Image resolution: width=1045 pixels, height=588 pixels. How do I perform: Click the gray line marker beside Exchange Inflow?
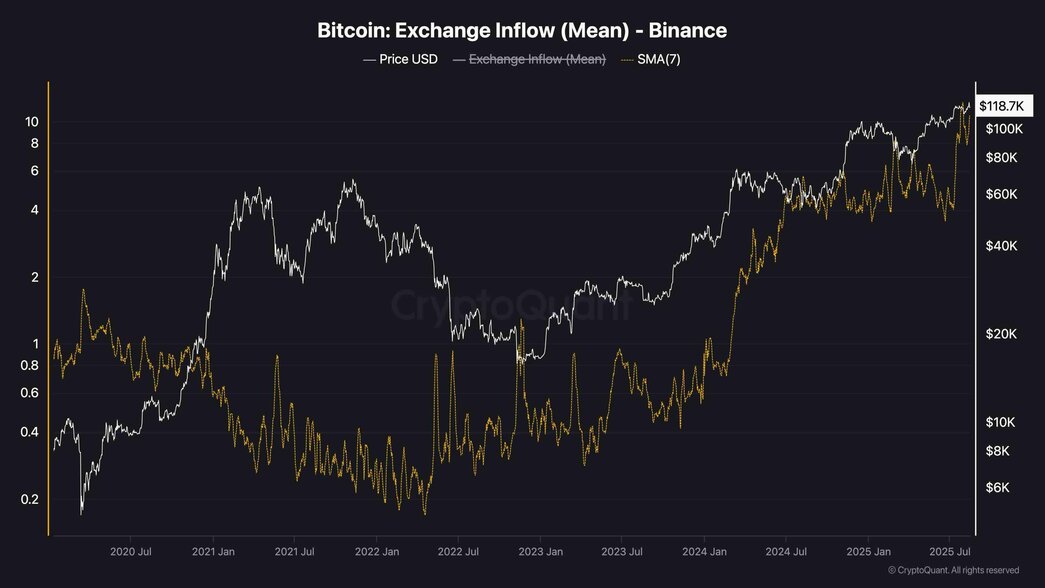[x=459, y=60]
